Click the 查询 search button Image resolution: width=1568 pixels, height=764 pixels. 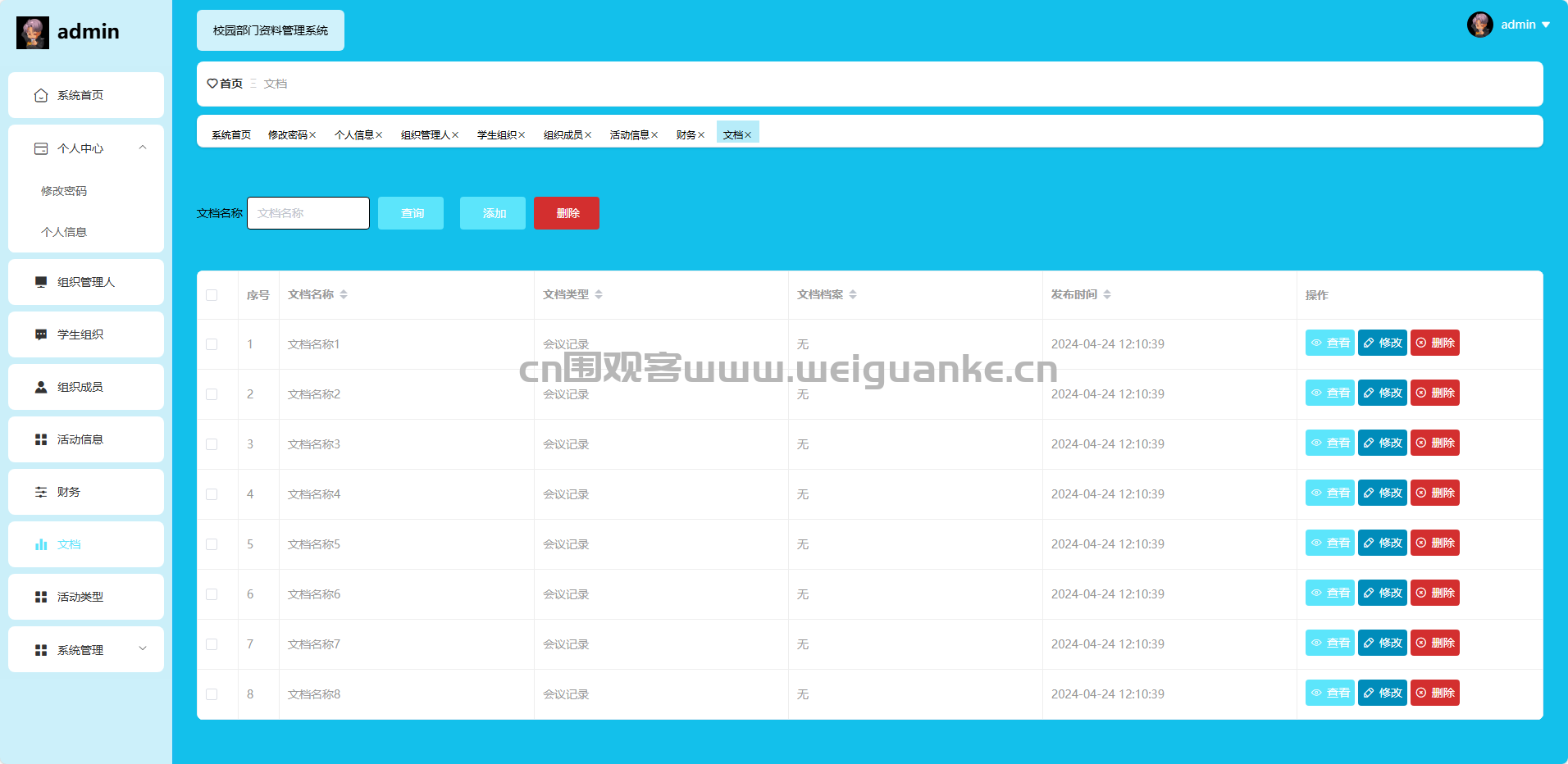click(x=411, y=213)
